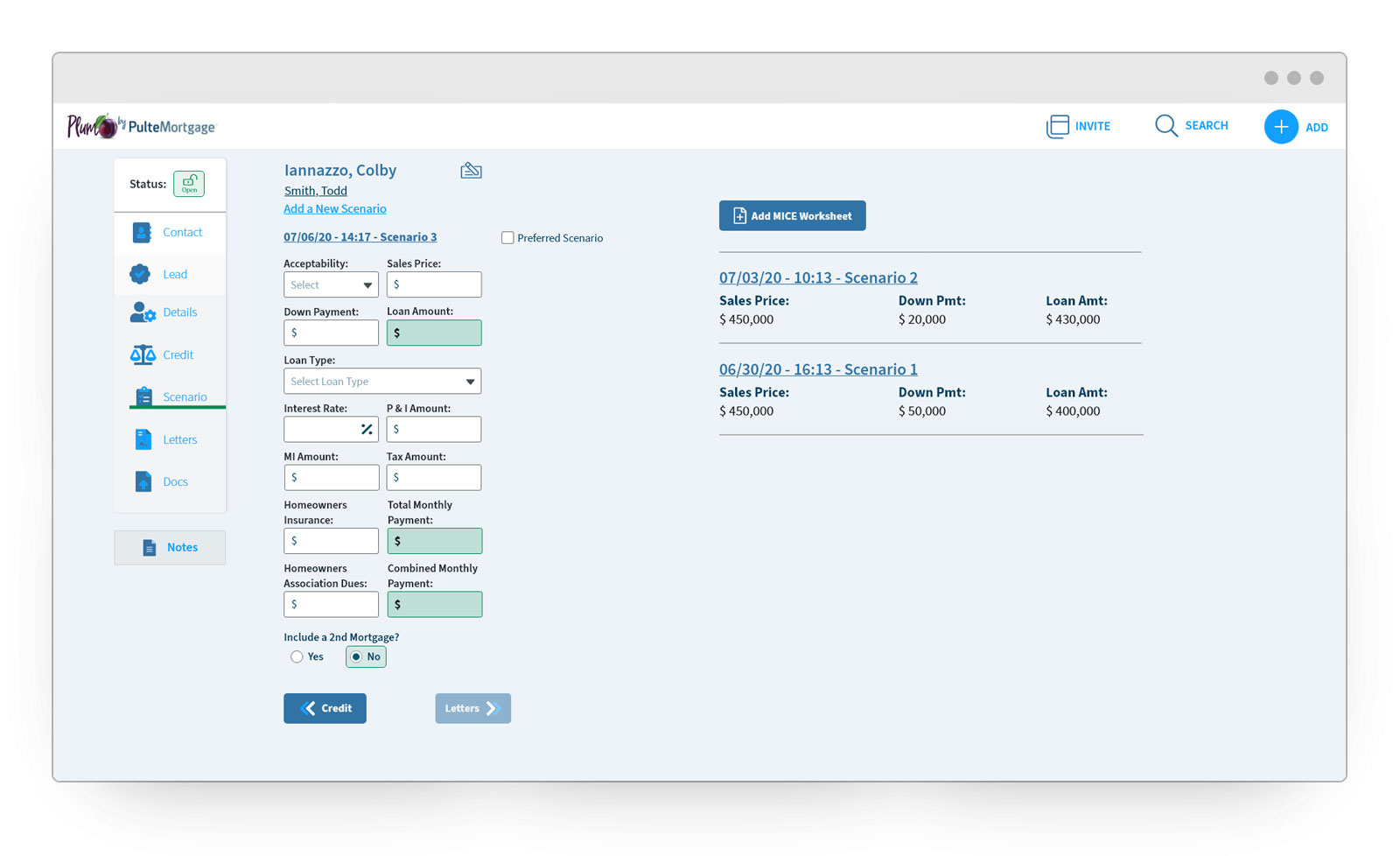Open the Add a New Scenario link
1400x856 pixels.
(334, 209)
